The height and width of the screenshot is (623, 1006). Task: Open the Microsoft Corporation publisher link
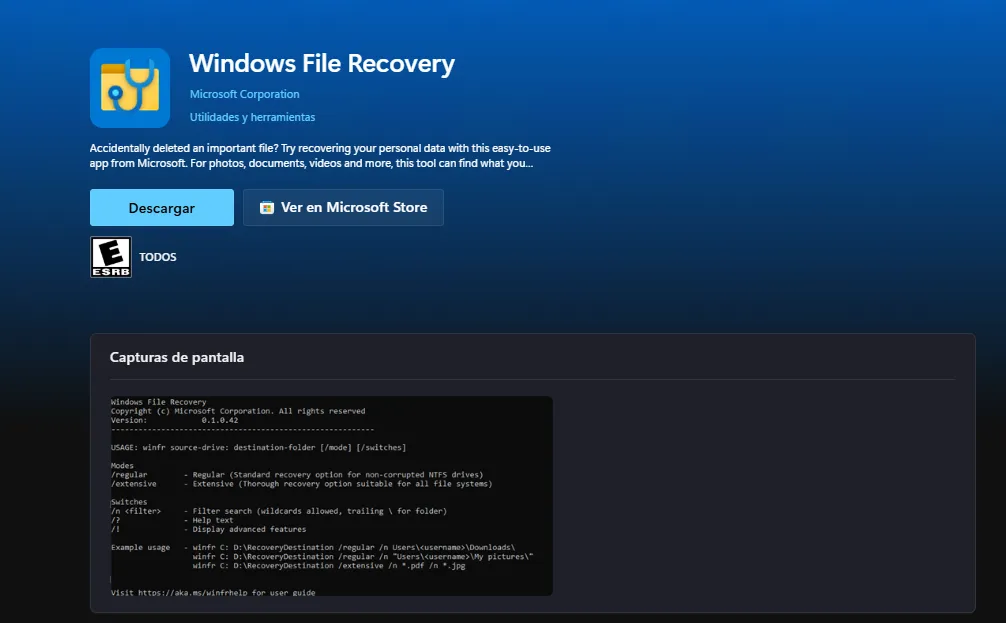point(244,94)
